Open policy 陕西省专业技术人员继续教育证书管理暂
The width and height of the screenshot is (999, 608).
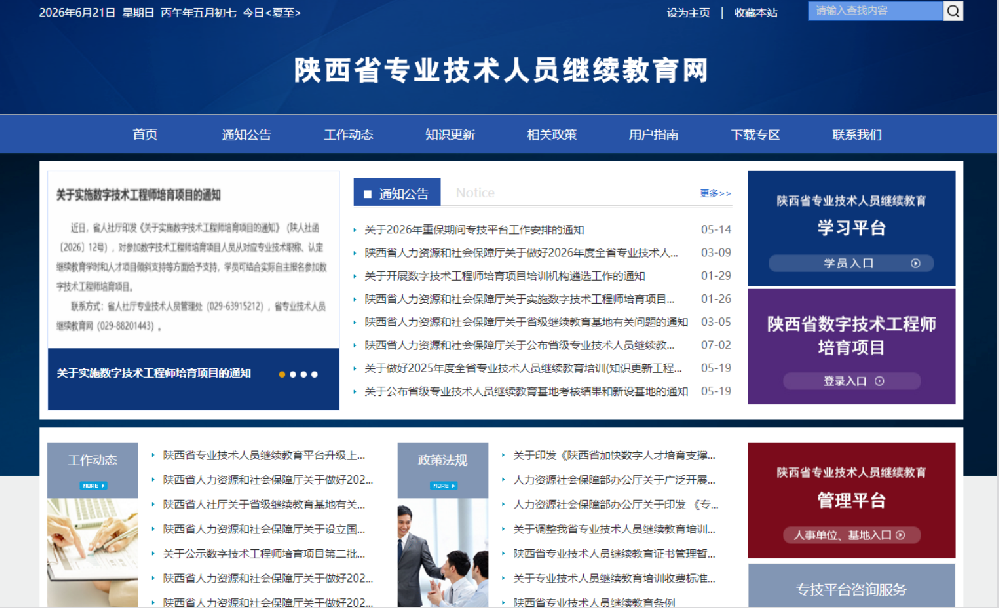coord(614,554)
